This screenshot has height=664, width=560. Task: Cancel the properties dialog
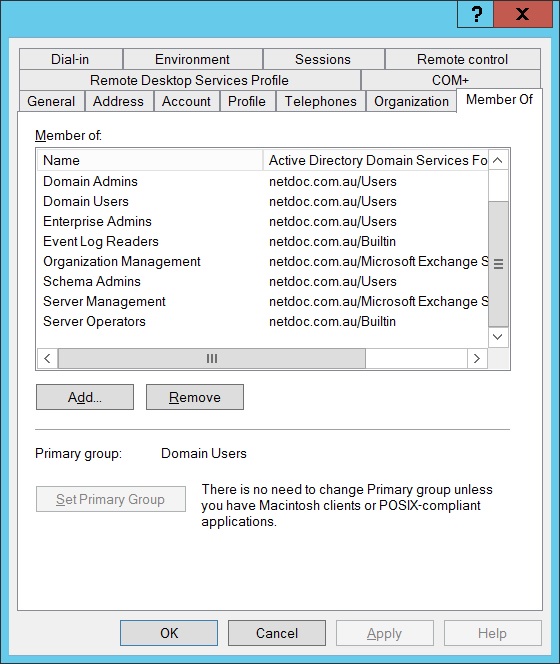pos(277,633)
